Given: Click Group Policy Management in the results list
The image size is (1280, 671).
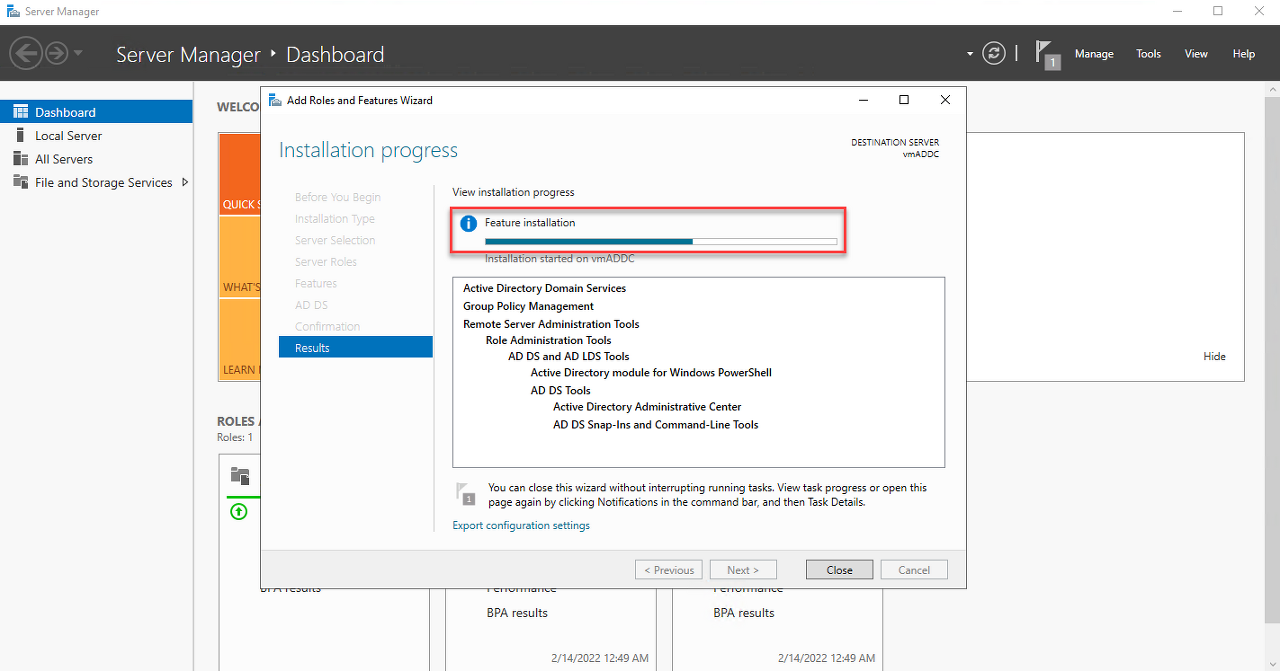Looking at the screenshot, I should (528, 306).
